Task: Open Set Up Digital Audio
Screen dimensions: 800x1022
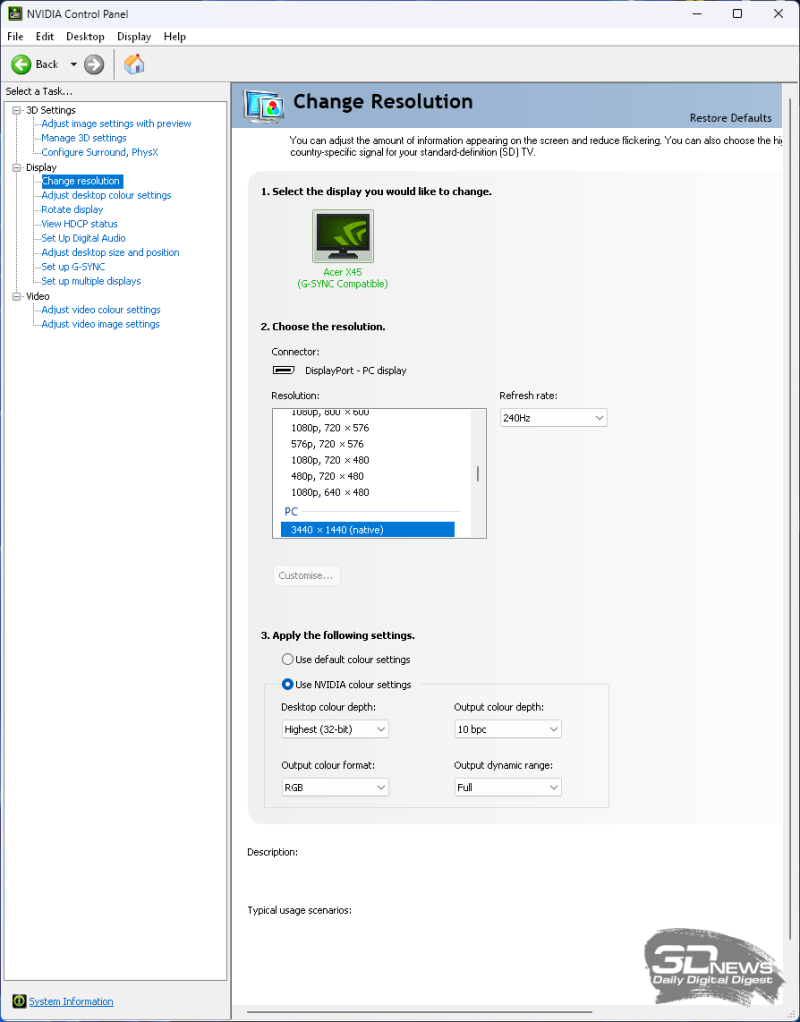Action: pyautogui.click(x=83, y=238)
